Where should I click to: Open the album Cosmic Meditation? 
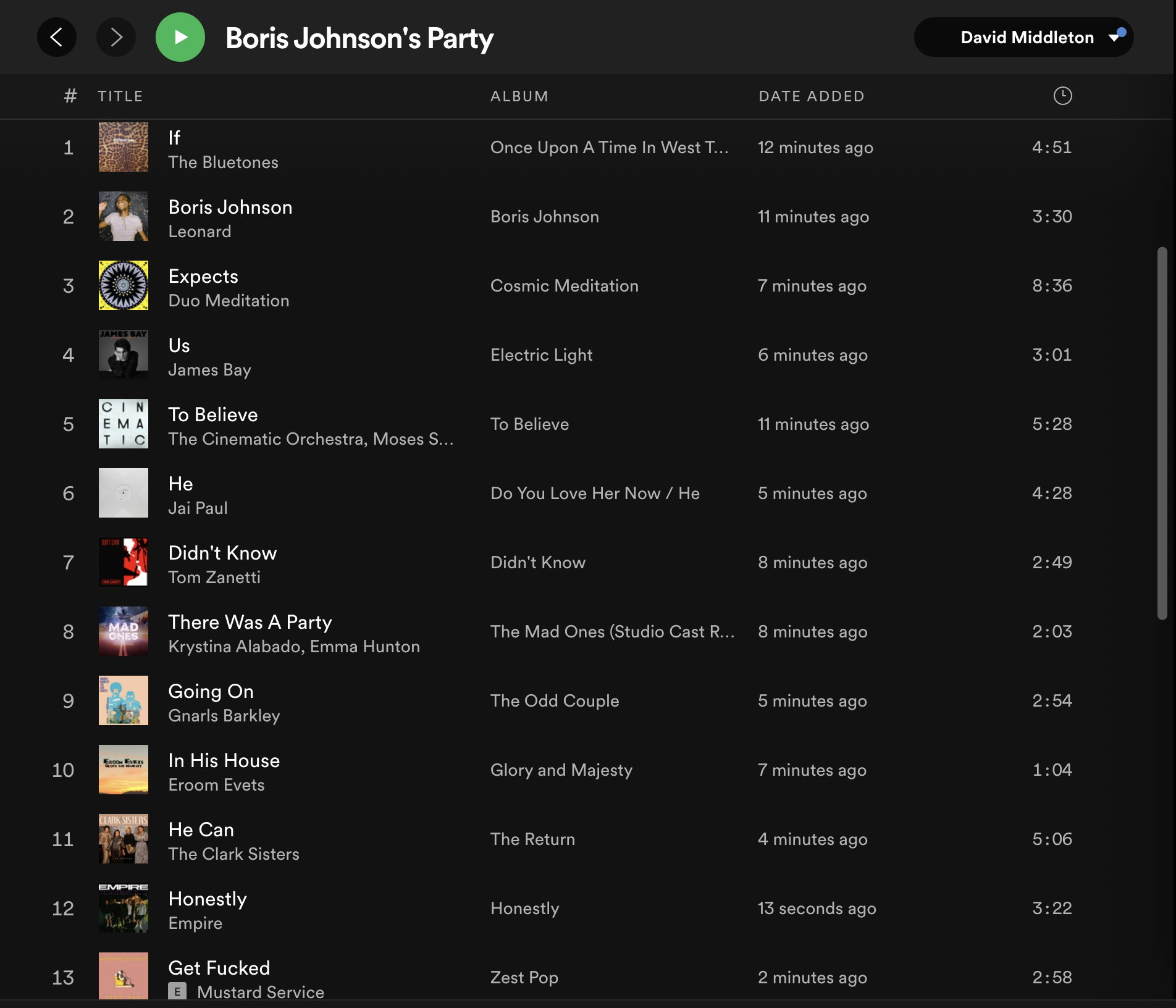pos(565,286)
